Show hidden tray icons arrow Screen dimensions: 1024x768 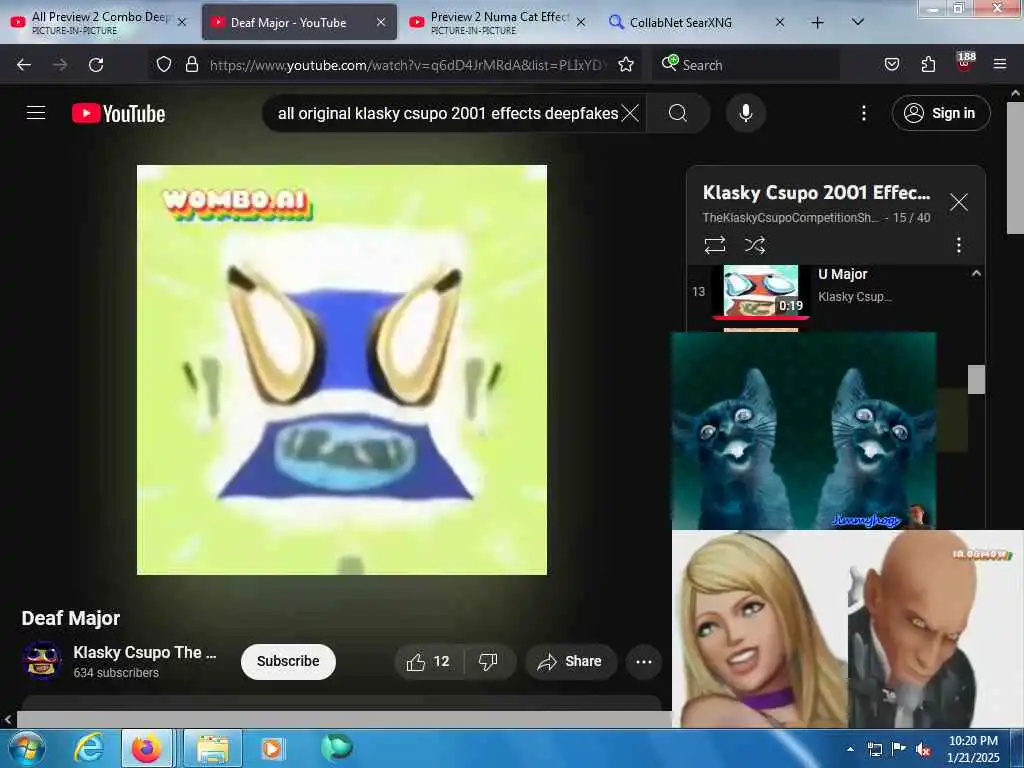tap(850, 749)
